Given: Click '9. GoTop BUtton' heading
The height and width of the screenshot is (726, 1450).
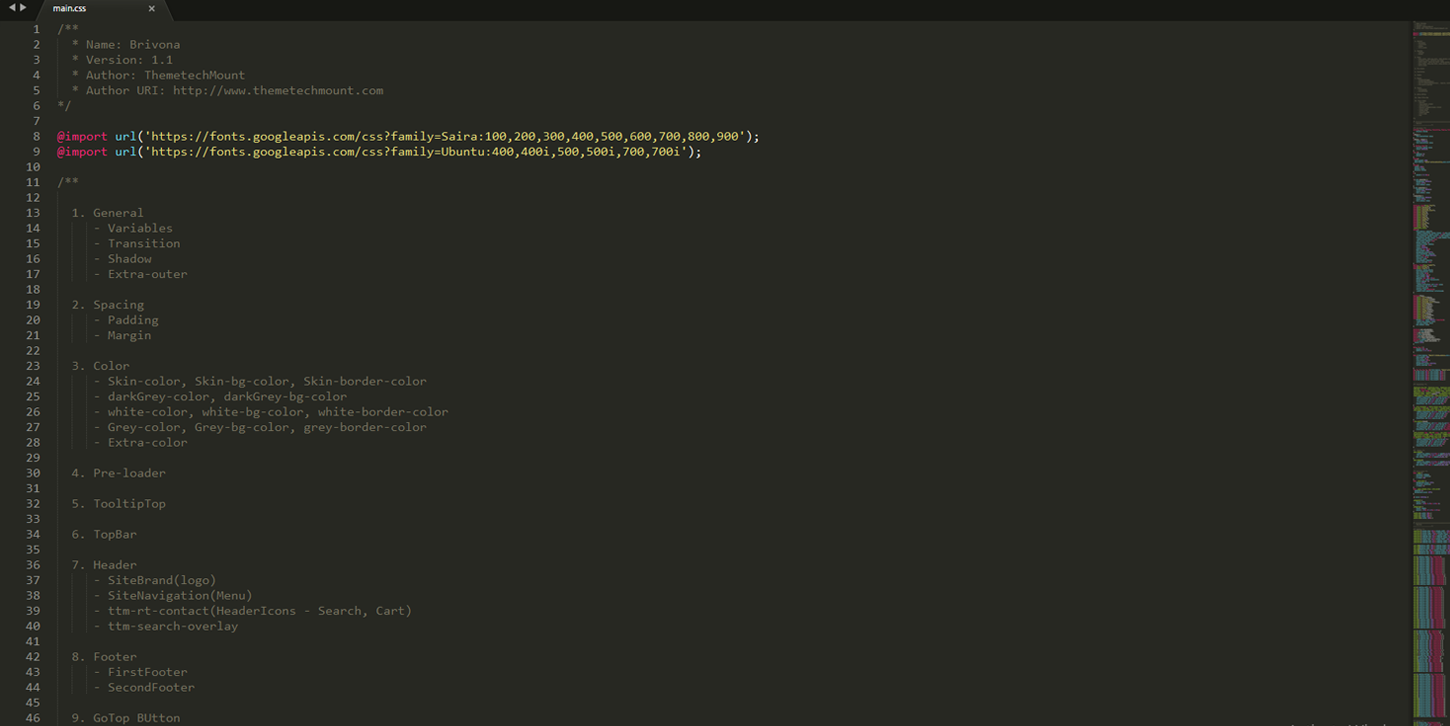Looking at the screenshot, I should point(126,718).
